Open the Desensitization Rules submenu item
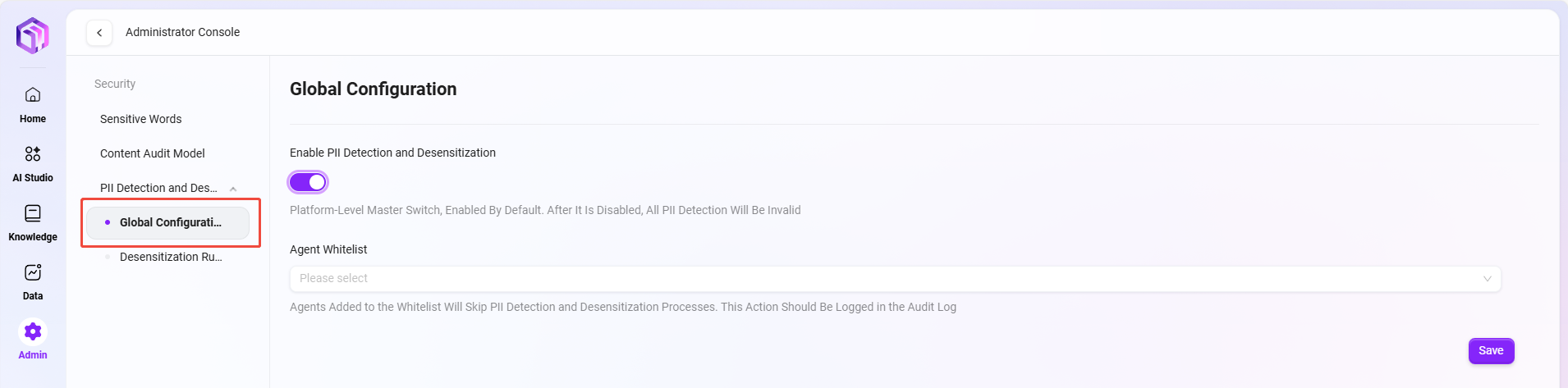 (x=171, y=257)
